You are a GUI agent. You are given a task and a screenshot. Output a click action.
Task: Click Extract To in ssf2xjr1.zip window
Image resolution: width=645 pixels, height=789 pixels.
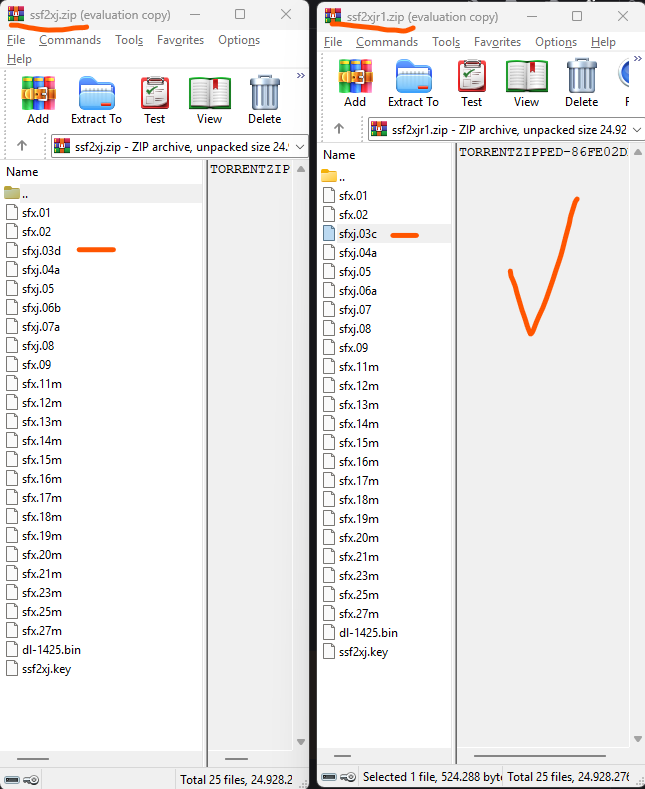(414, 83)
